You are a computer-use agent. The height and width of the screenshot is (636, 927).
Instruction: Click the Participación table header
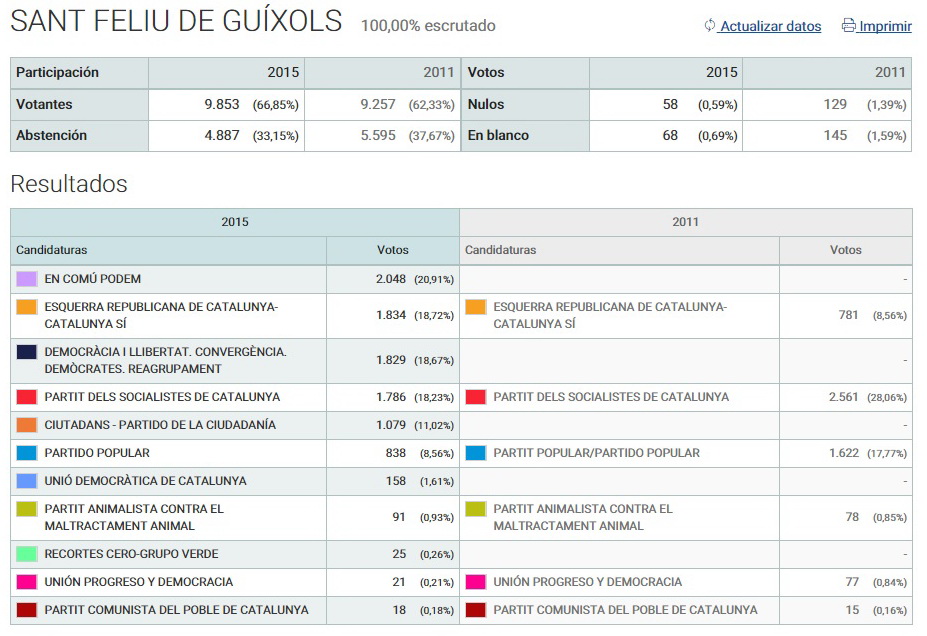pyautogui.click(x=58, y=73)
